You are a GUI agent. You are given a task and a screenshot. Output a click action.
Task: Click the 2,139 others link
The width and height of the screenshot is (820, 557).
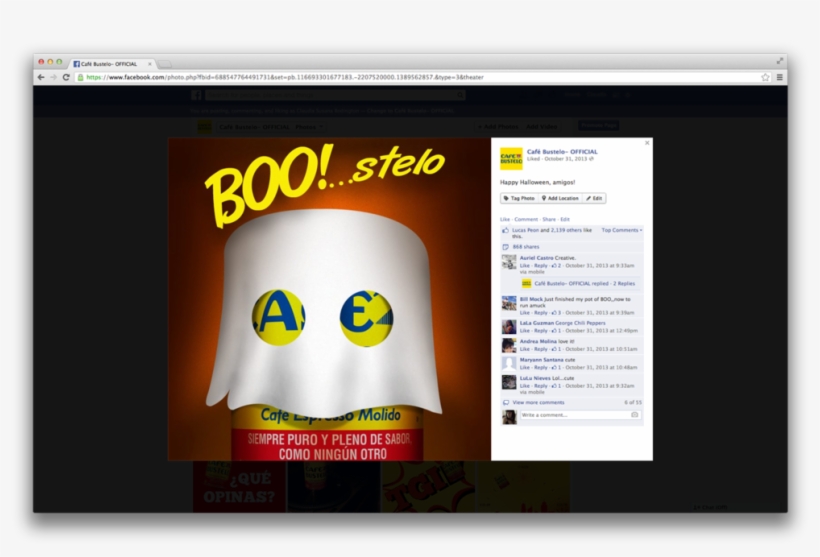pos(566,230)
